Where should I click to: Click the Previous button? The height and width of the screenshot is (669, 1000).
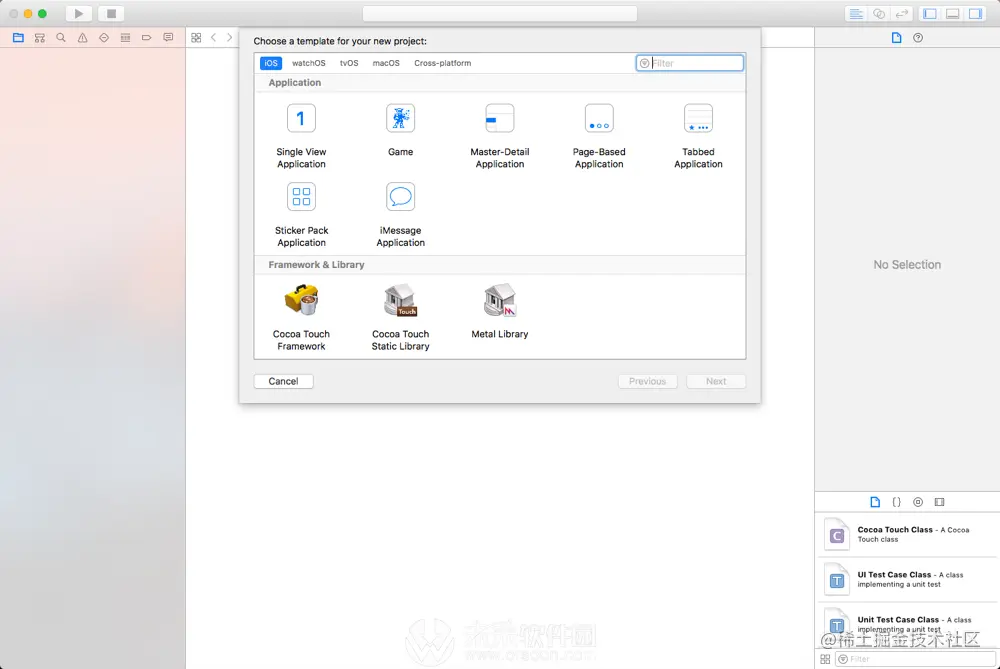pos(647,381)
